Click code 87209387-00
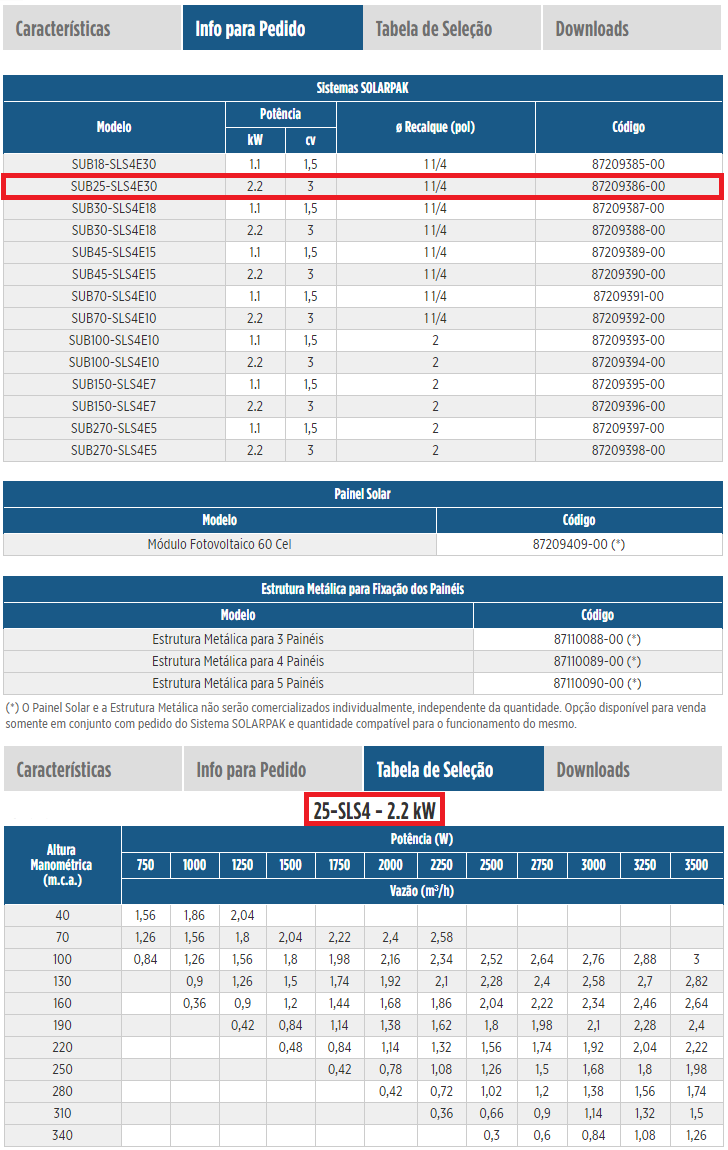The width and height of the screenshot is (728, 1150). [x=628, y=208]
